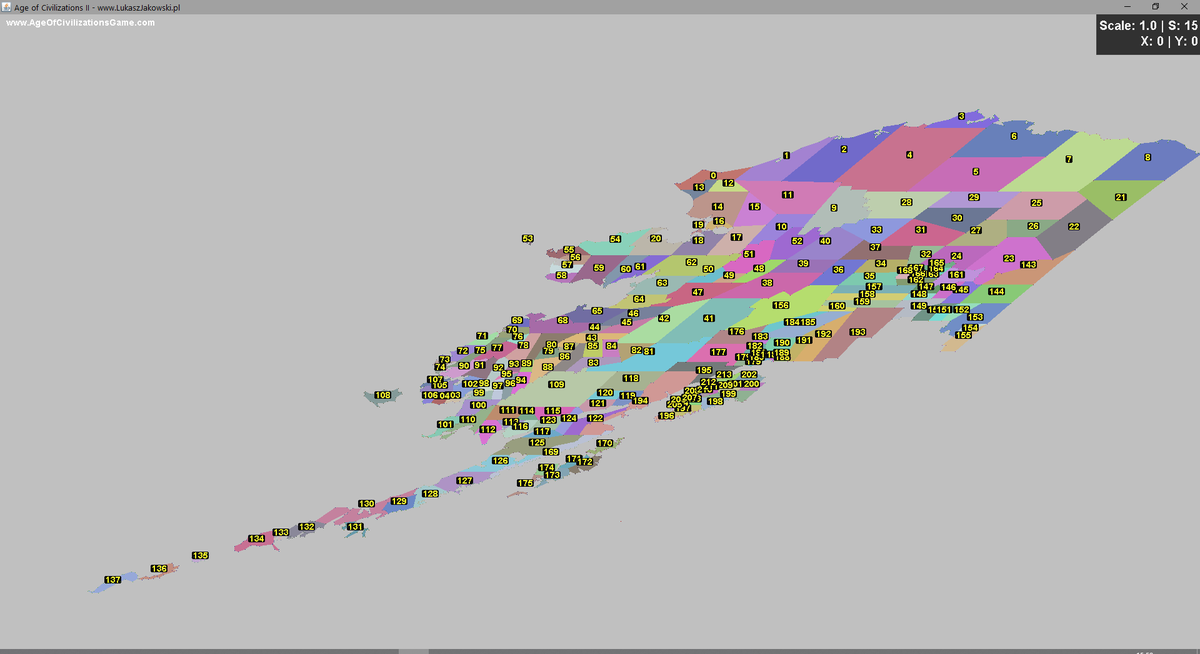The height and width of the screenshot is (654, 1200).
Task: Select province label 39
Action: coord(803,263)
